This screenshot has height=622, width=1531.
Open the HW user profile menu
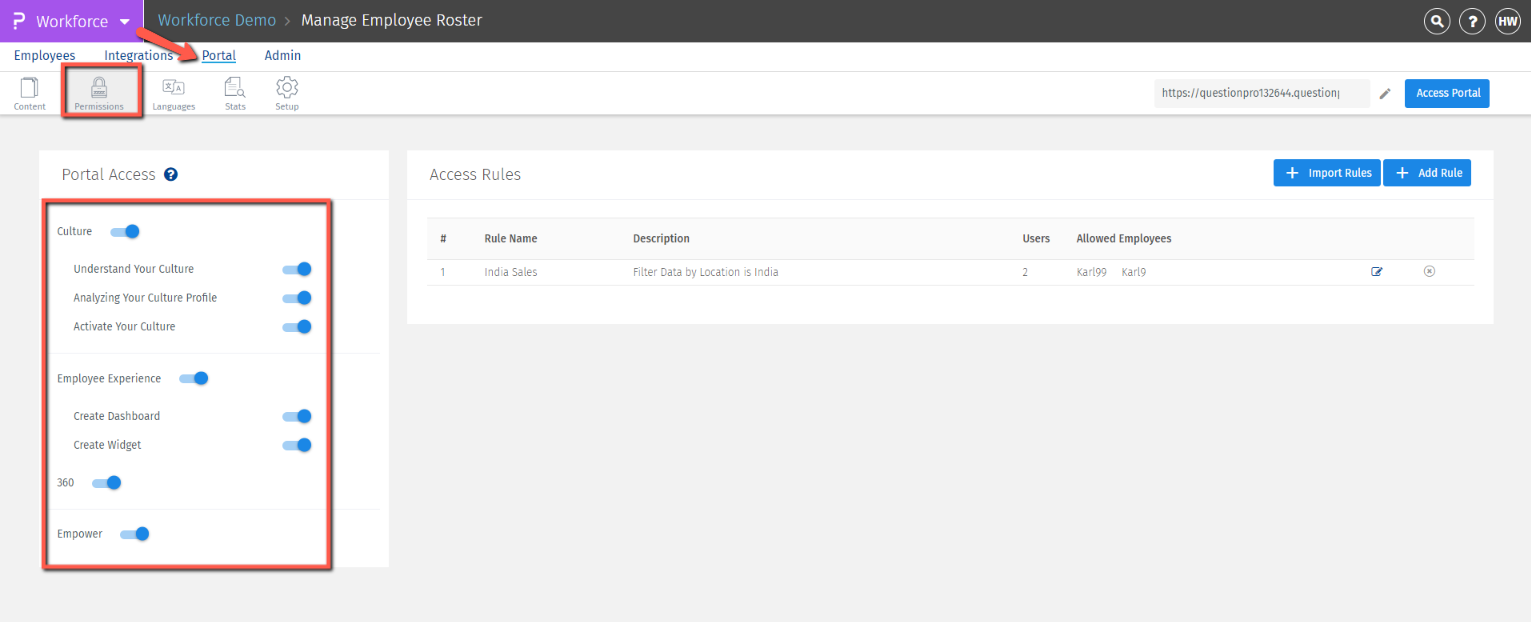click(1507, 21)
